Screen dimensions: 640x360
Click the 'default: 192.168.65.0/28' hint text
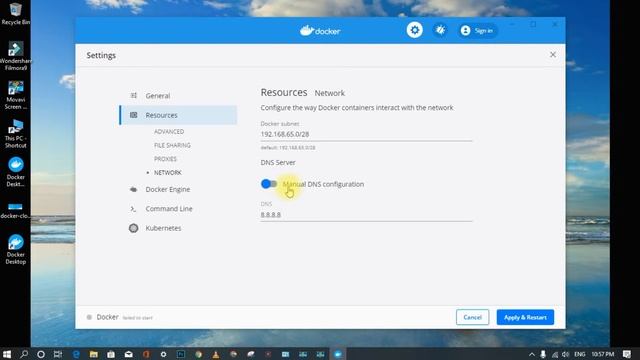coord(288,148)
